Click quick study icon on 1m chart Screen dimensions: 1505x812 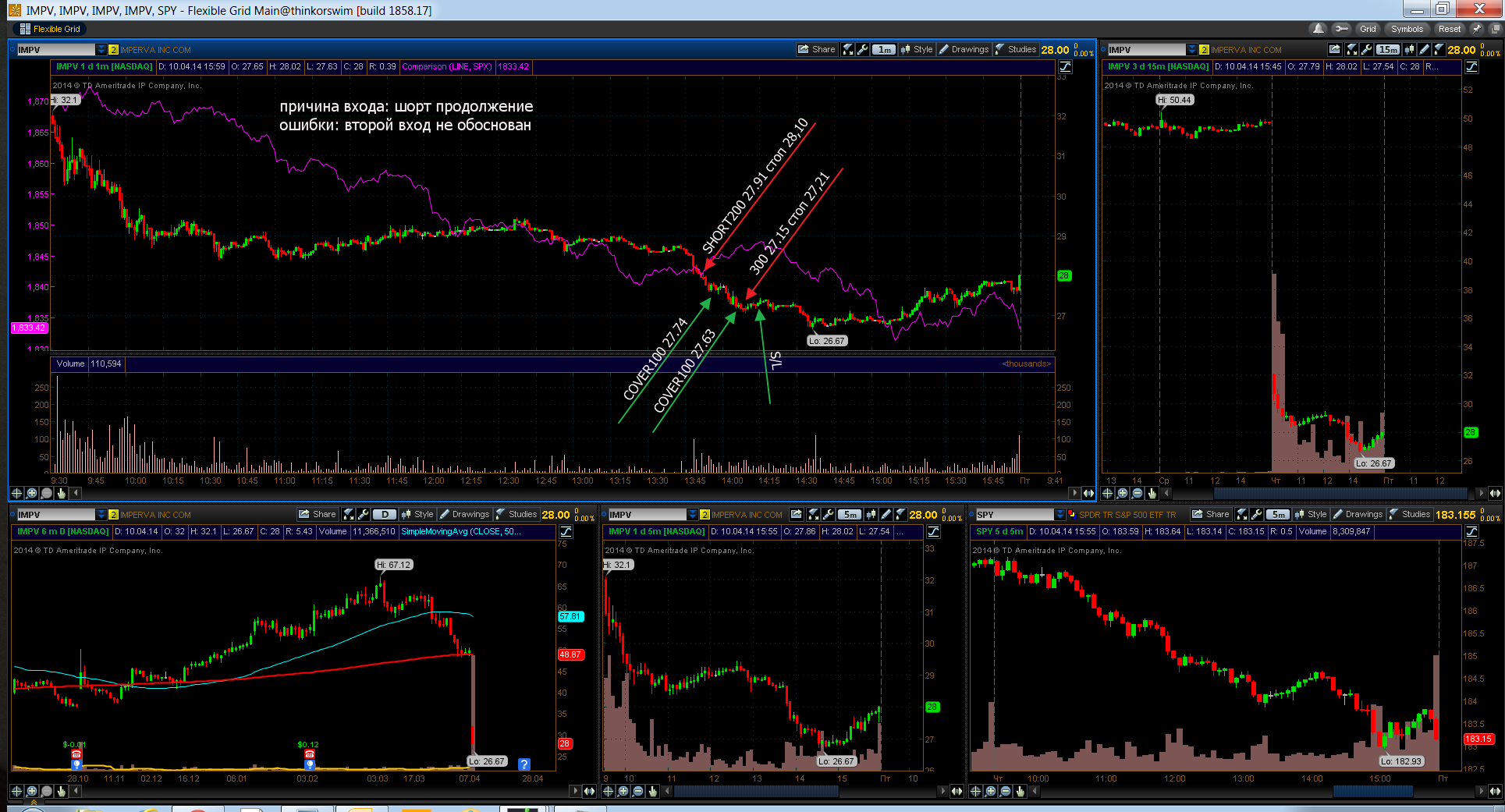coord(848,49)
